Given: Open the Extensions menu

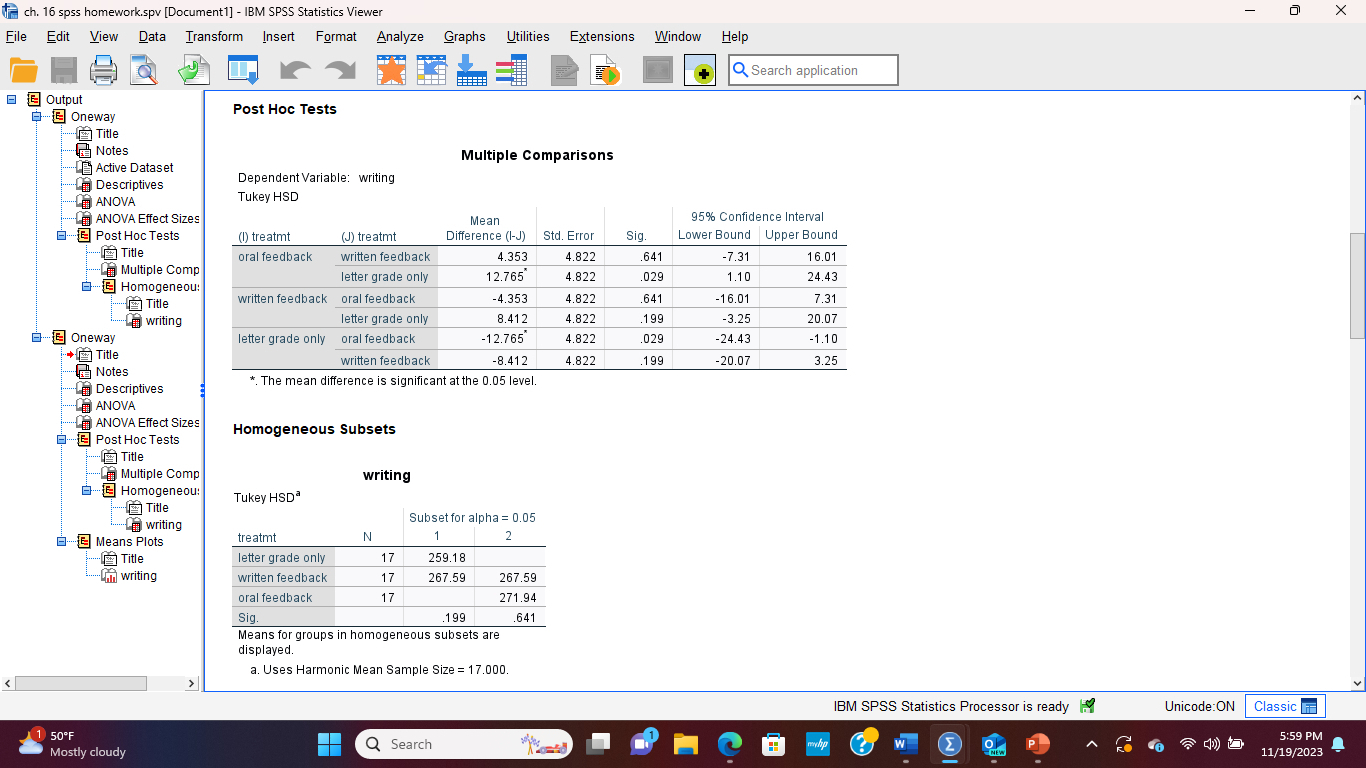Looking at the screenshot, I should click(x=602, y=36).
